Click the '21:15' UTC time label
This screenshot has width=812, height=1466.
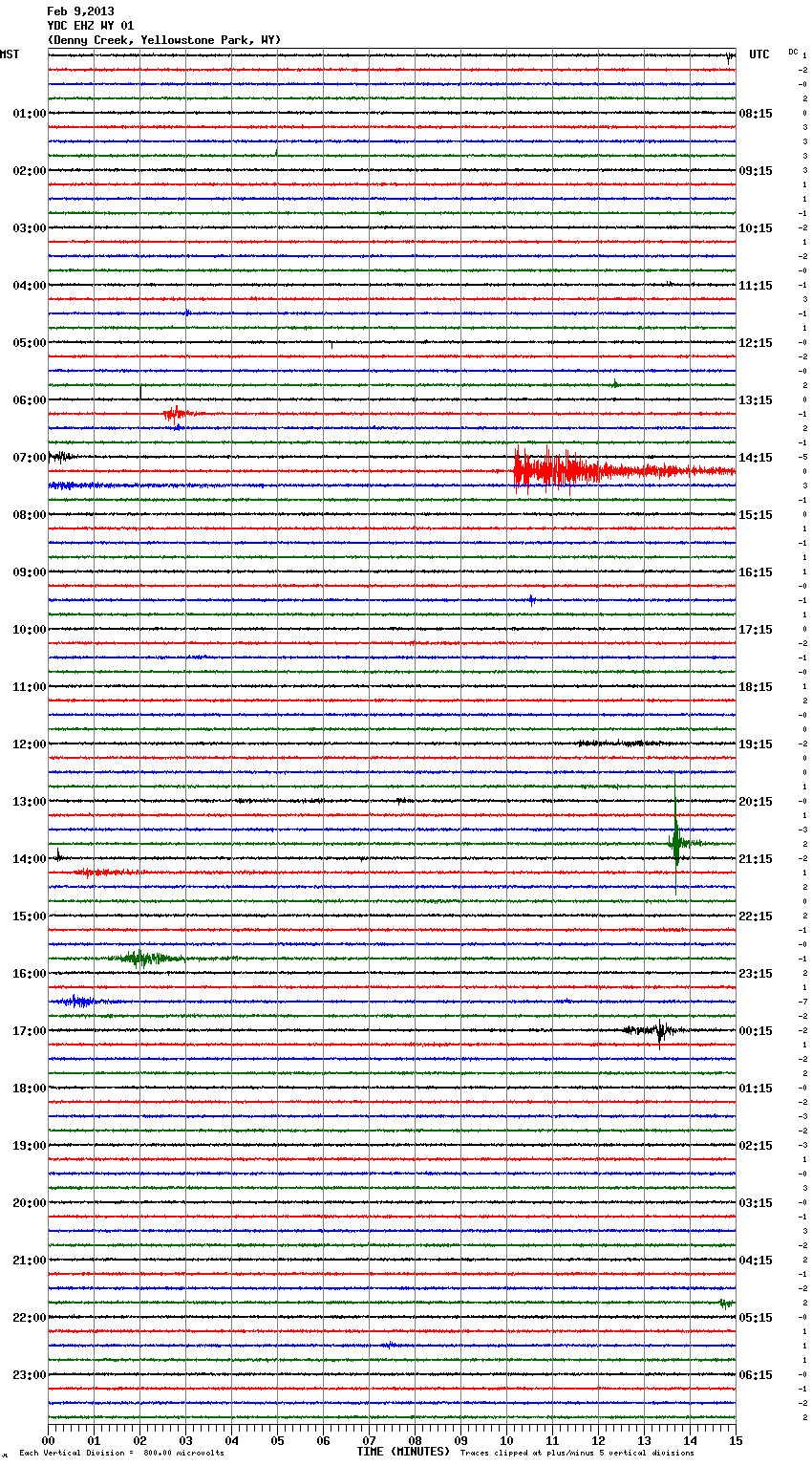click(x=756, y=859)
